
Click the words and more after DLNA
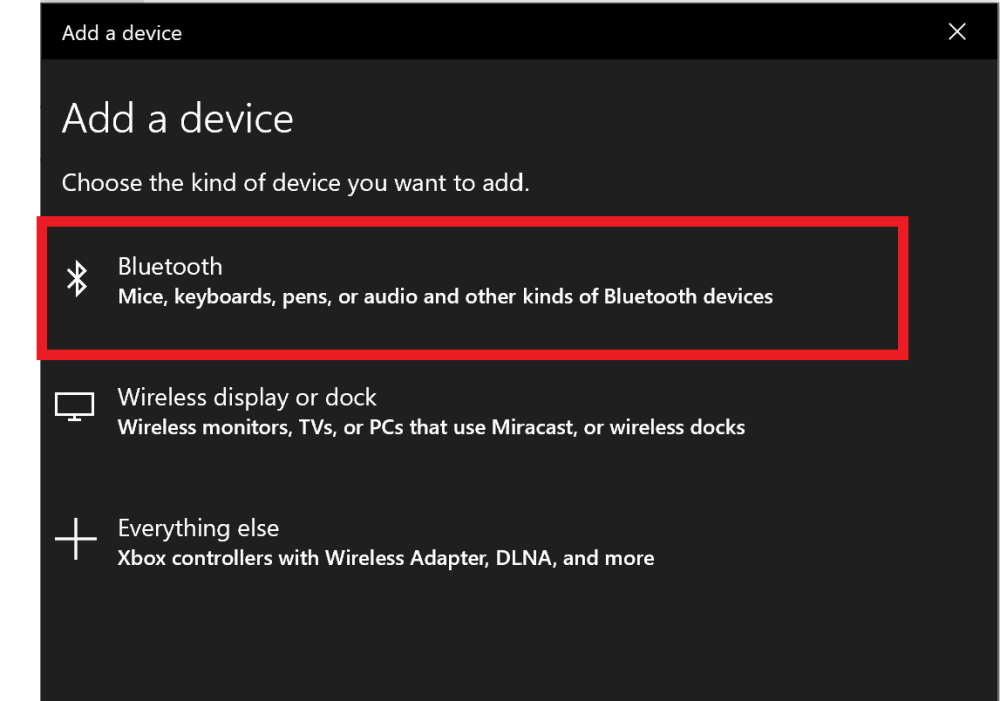[x=608, y=558]
